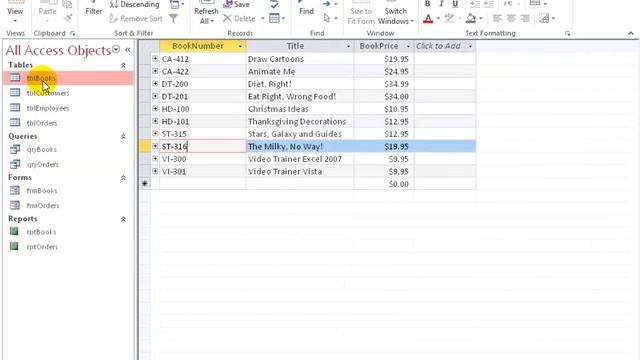The image size is (640, 360).
Task: Delete the selected record
Action: pos(240,19)
